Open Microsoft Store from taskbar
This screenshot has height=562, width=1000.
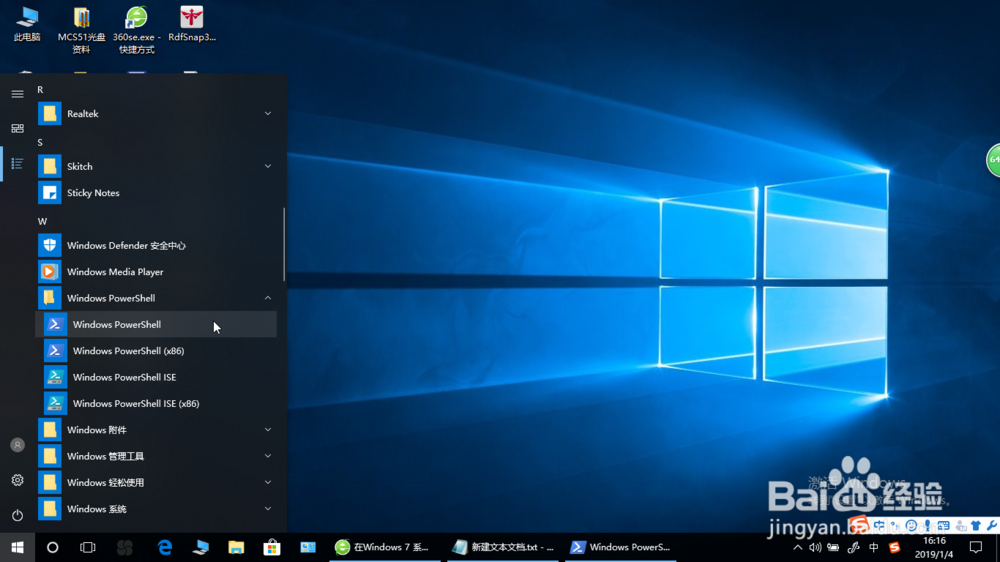272,547
